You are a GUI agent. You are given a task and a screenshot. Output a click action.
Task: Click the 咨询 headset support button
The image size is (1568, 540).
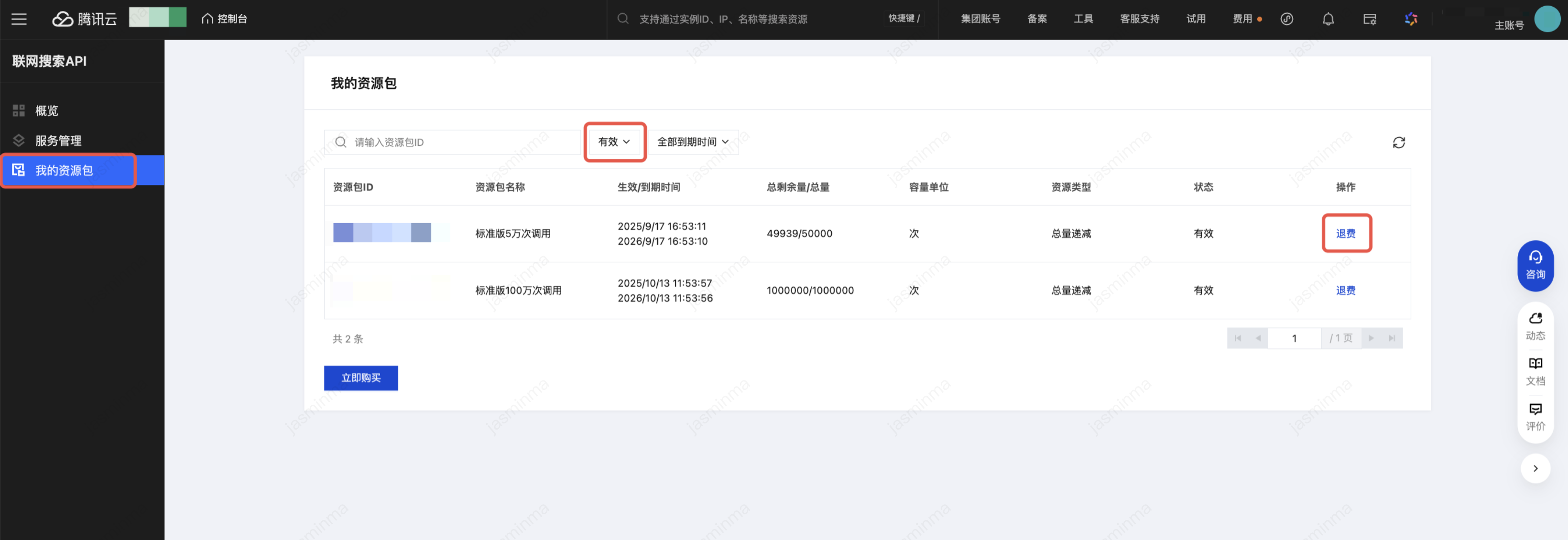1535,265
